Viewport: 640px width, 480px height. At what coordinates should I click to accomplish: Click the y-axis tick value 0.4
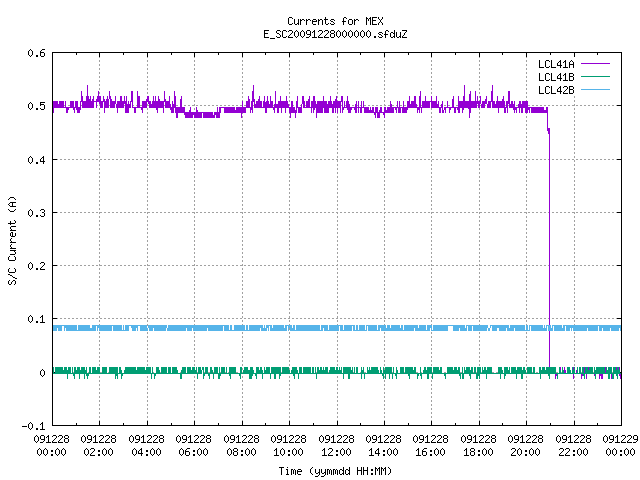click(x=37, y=160)
